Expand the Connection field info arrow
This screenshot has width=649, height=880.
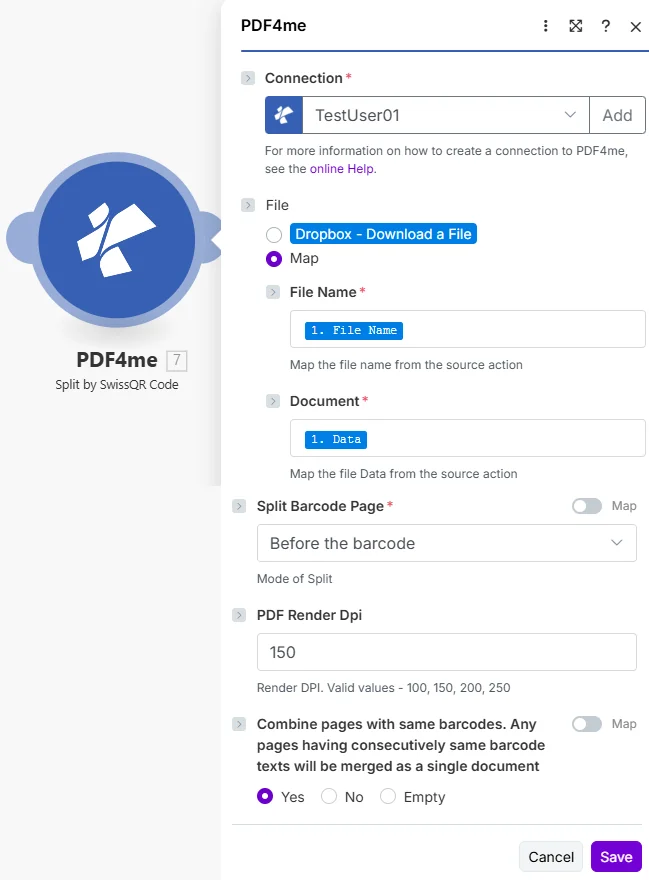248,78
